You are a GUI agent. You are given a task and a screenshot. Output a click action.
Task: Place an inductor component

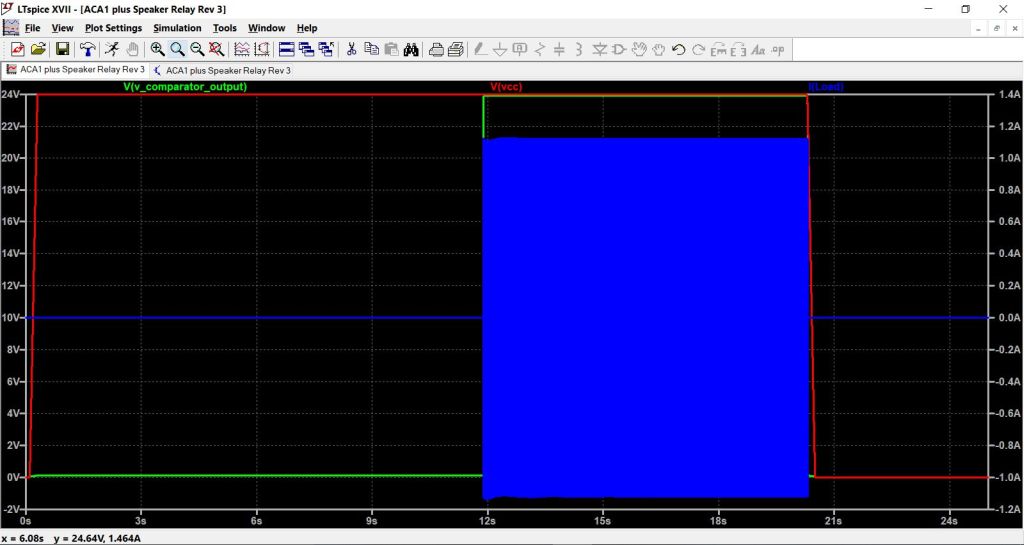pyautogui.click(x=579, y=50)
